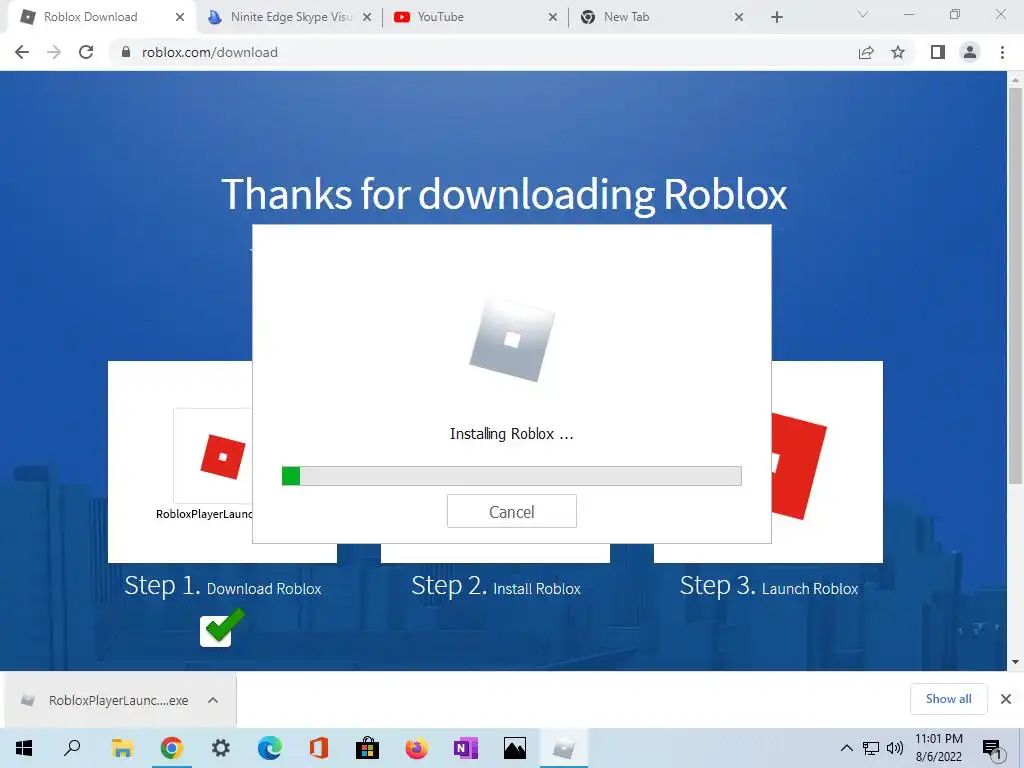Open network status tray icon
The height and width of the screenshot is (768, 1024).
pyautogui.click(x=871, y=748)
